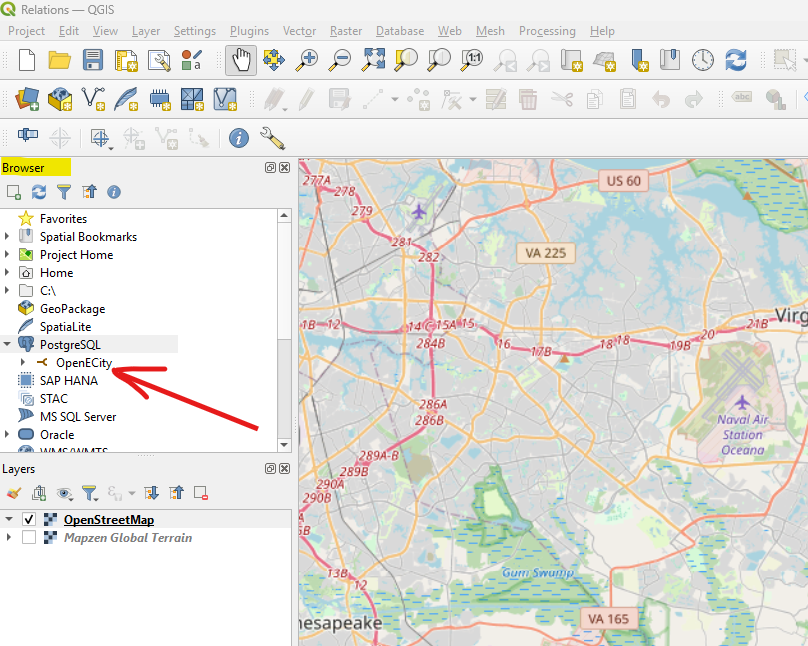
Task: Uncheck OpenStreetMap layer visibility checkbox
Action: 29,519
